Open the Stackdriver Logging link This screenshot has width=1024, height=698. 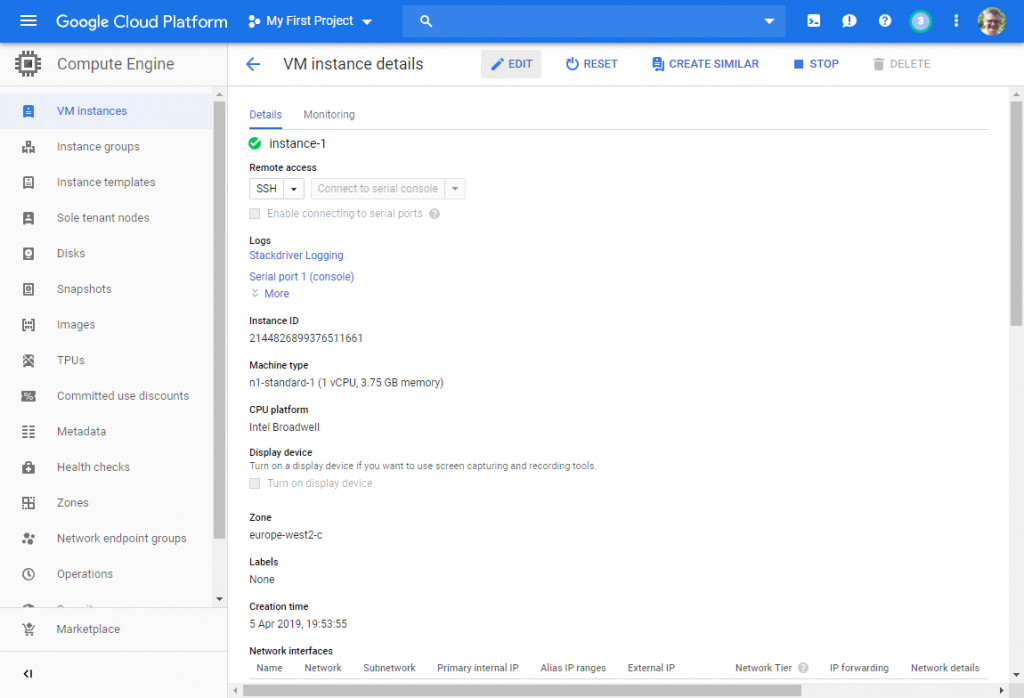[x=296, y=255]
